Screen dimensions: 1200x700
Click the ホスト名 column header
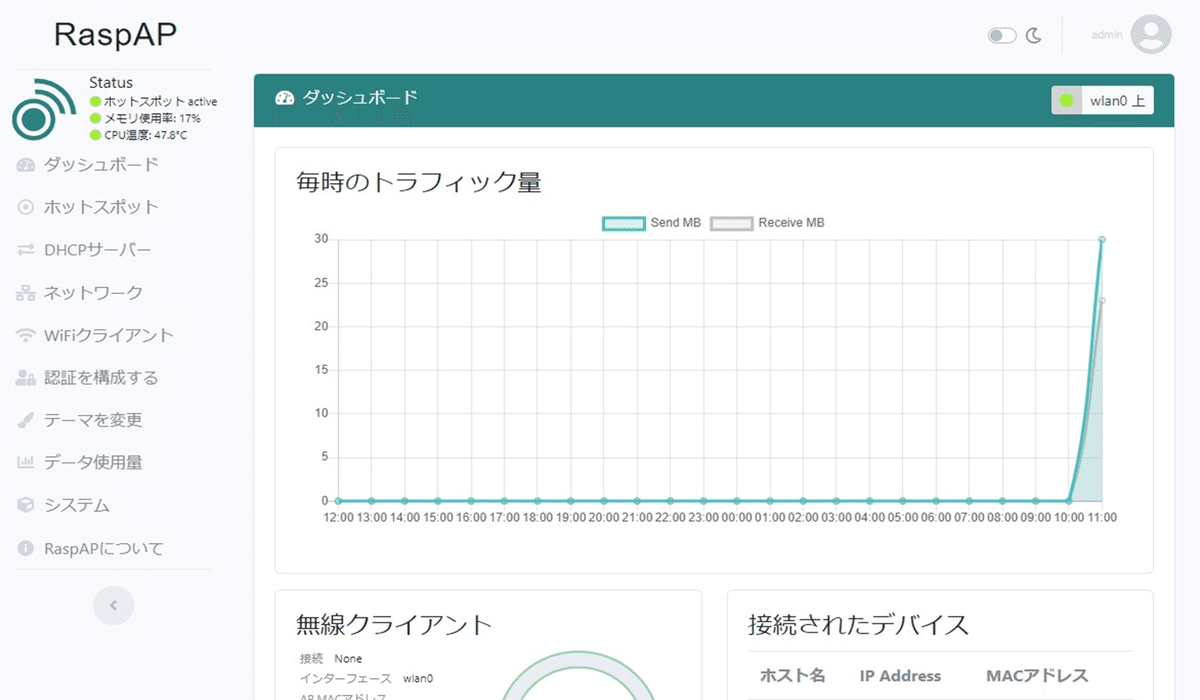[x=792, y=676]
